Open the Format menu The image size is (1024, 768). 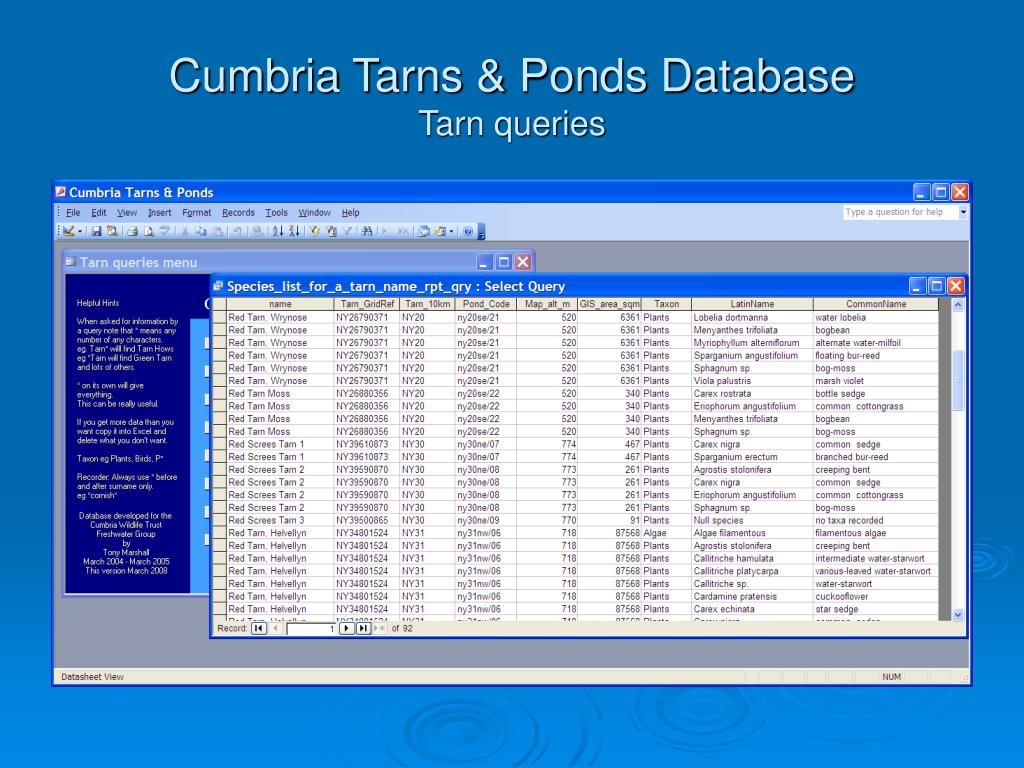point(197,213)
